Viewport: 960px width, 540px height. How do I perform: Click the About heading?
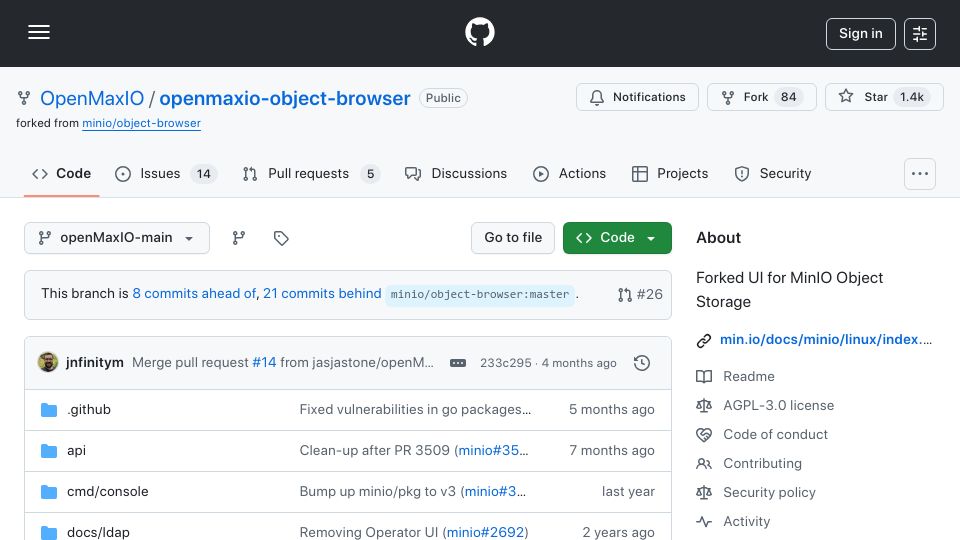(x=718, y=238)
